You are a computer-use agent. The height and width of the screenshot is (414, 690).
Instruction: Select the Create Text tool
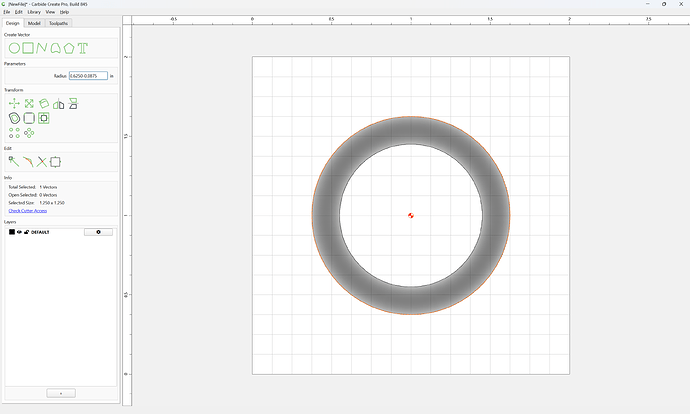click(x=83, y=48)
